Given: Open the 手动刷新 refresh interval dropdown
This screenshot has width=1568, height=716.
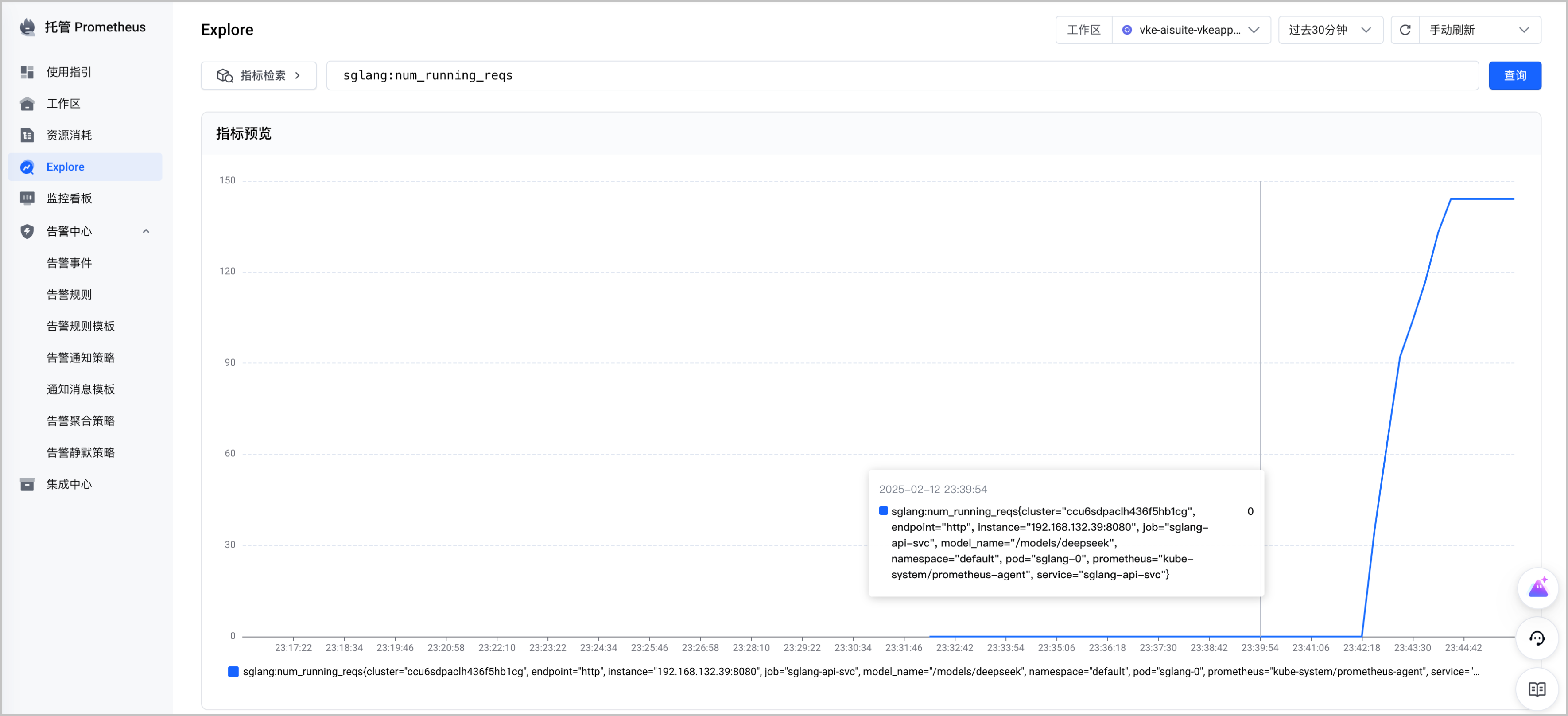Looking at the screenshot, I should pyautogui.click(x=1480, y=30).
